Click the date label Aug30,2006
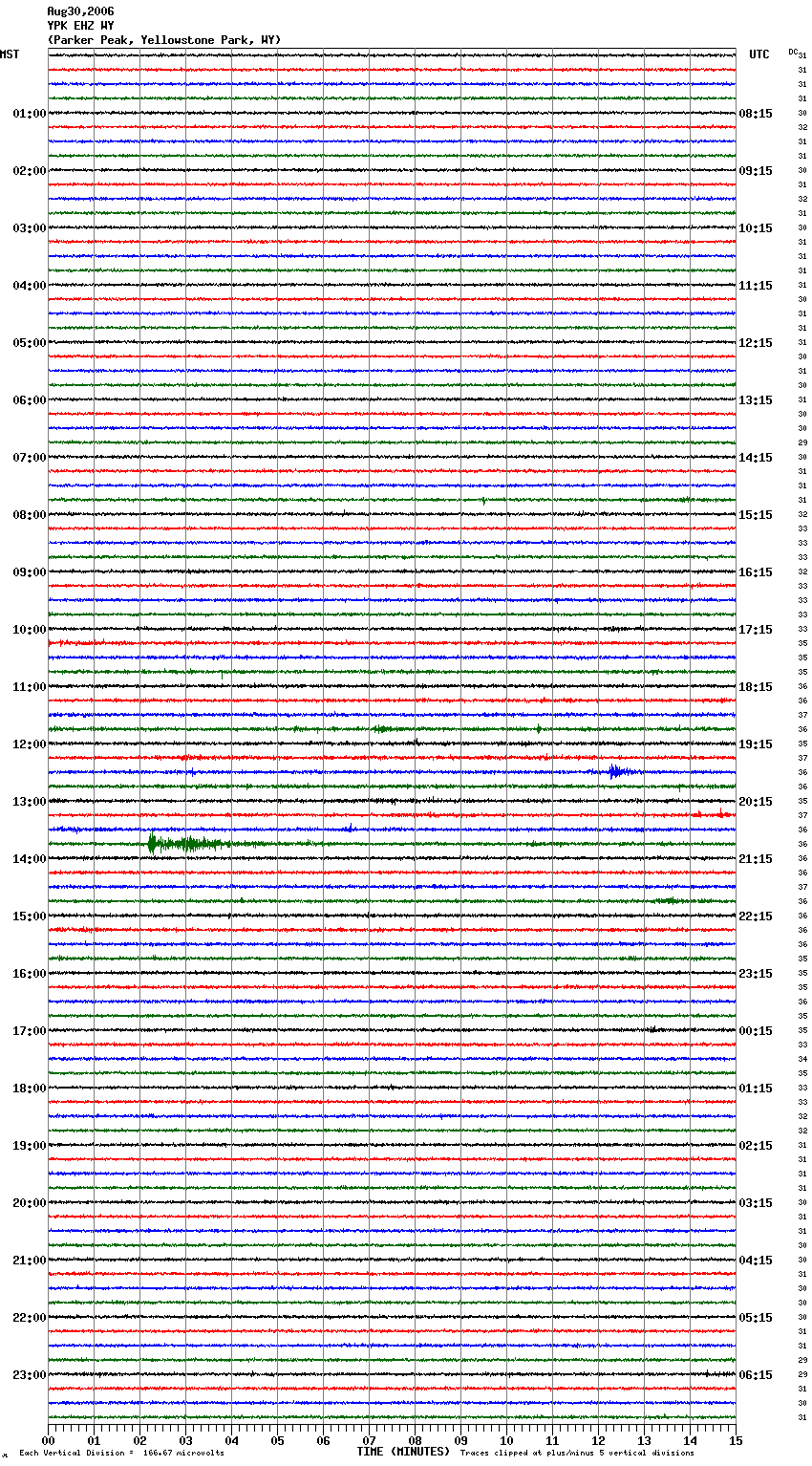This screenshot has height=1466, width=812. click(x=80, y=11)
